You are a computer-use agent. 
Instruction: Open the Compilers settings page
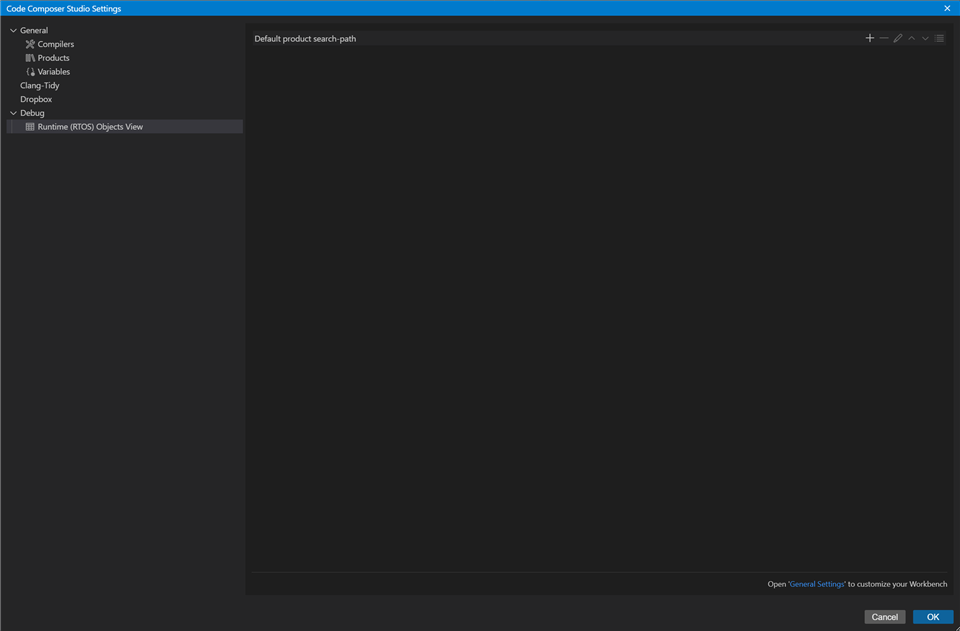[x=56, y=44]
